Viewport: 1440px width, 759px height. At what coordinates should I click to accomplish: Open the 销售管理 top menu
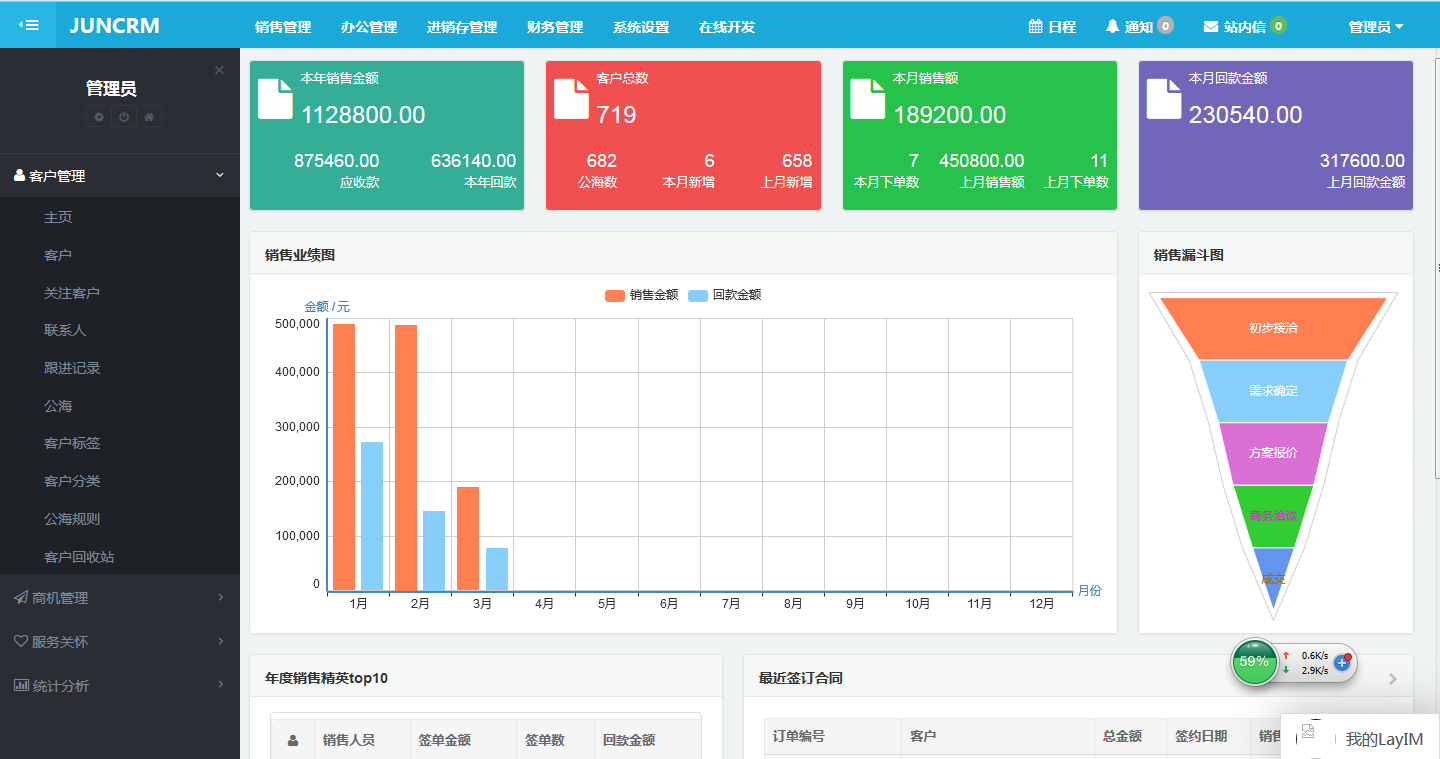(x=283, y=27)
